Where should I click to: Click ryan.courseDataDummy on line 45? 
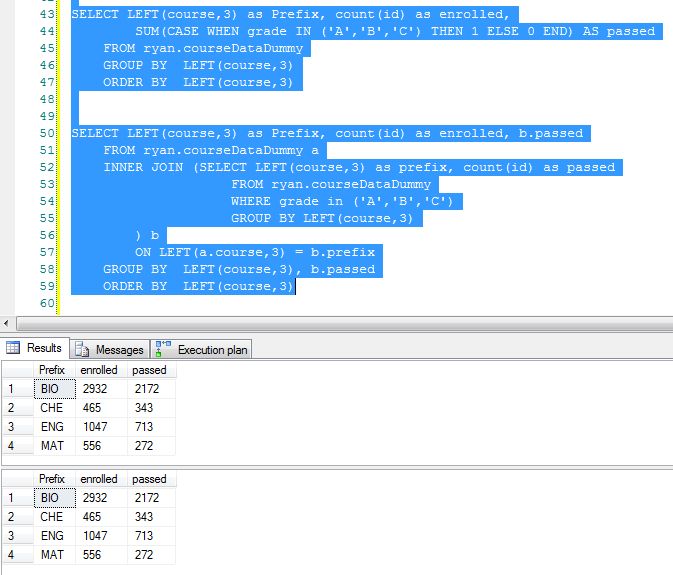point(223,48)
